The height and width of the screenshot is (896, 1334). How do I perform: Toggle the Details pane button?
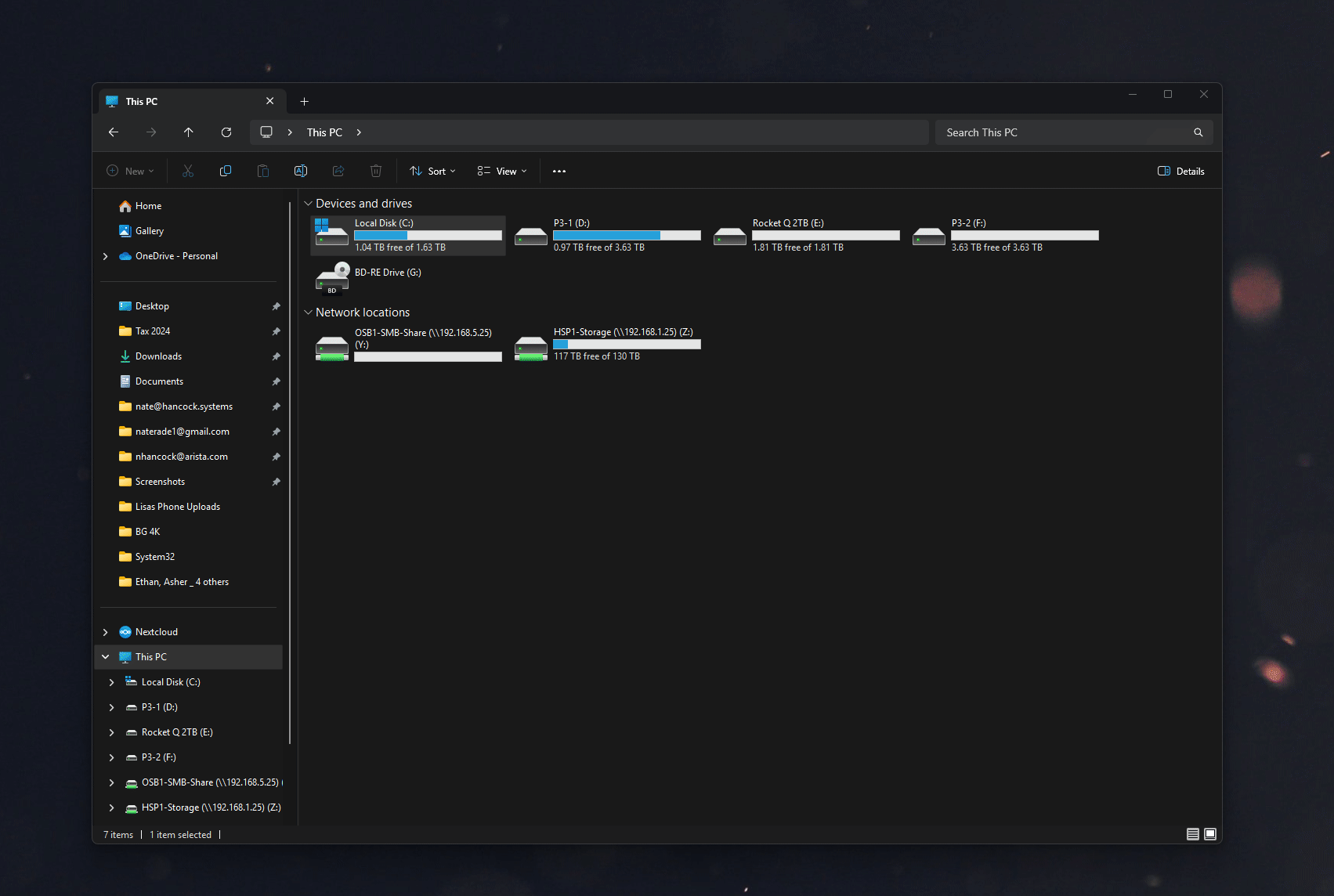coord(1181,171)
